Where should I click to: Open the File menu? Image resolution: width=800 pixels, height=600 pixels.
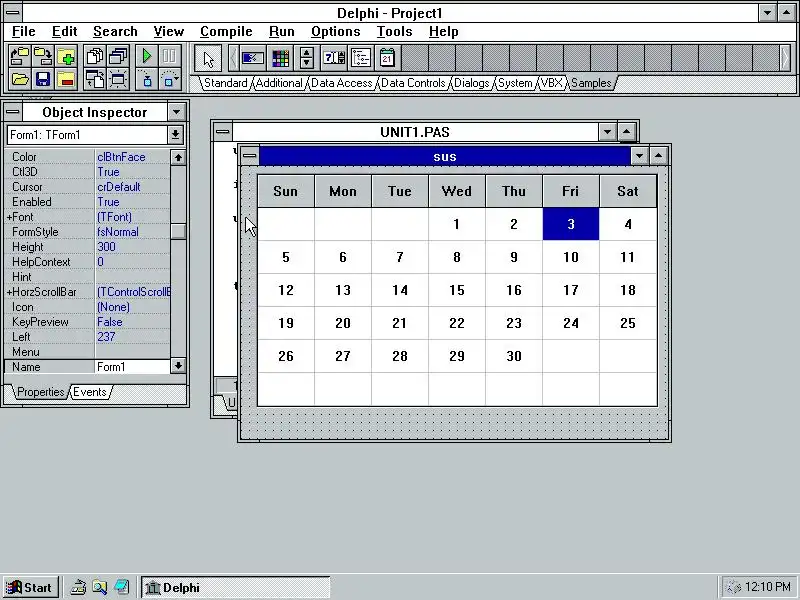click(23, 32)
